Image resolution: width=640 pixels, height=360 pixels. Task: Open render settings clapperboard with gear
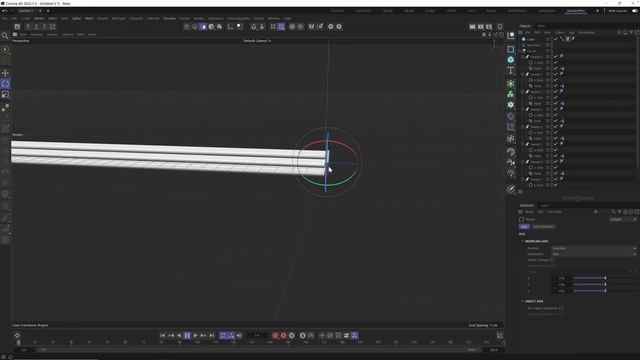pos(489,27)
